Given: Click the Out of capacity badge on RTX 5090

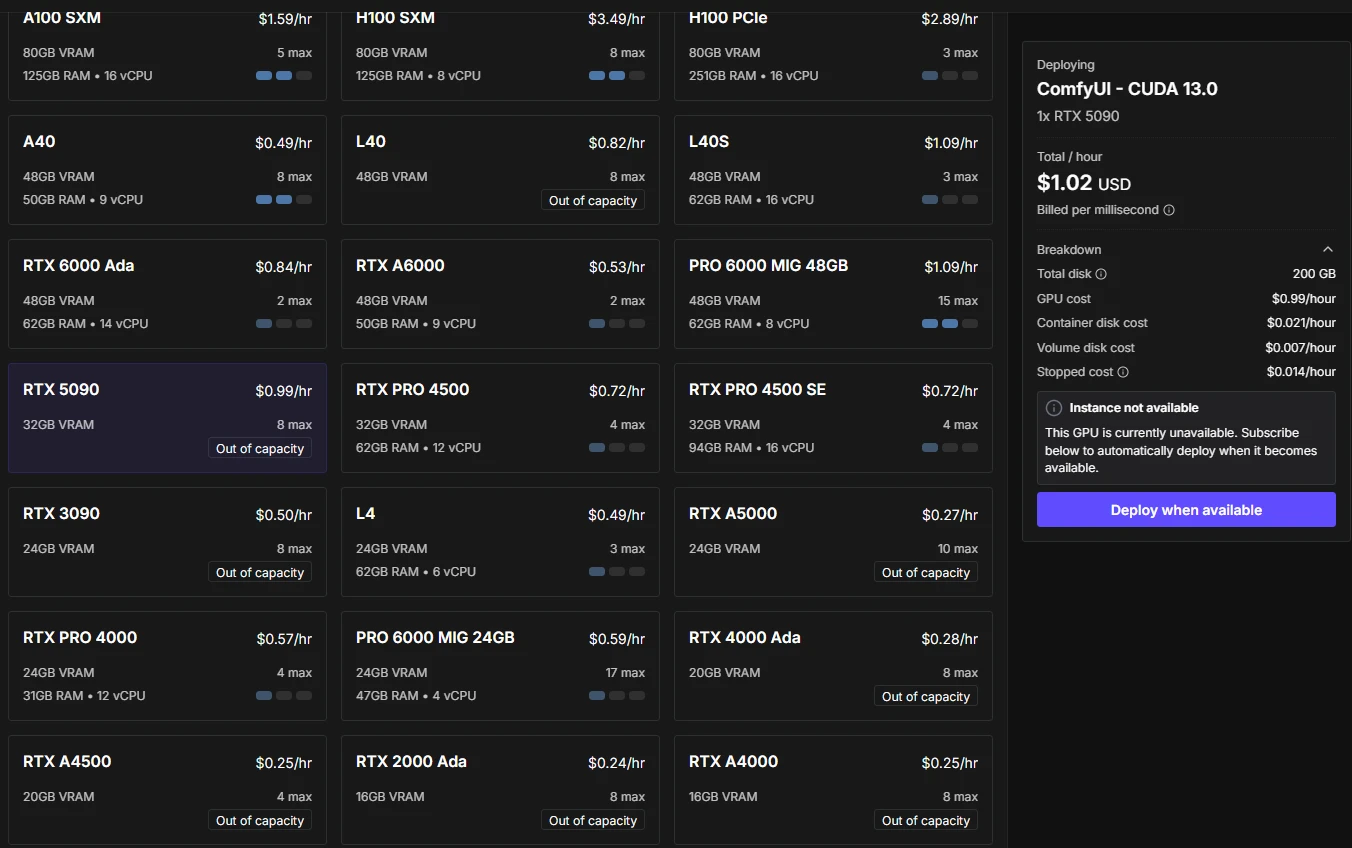Looking at the screenshot, I should coord(260,449).
